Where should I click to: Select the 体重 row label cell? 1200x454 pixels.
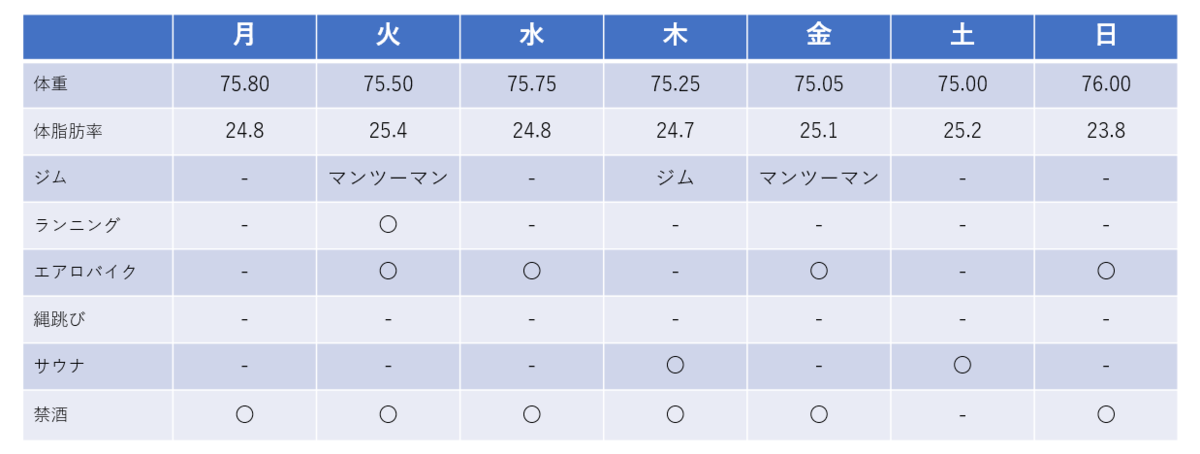point(97,84)
